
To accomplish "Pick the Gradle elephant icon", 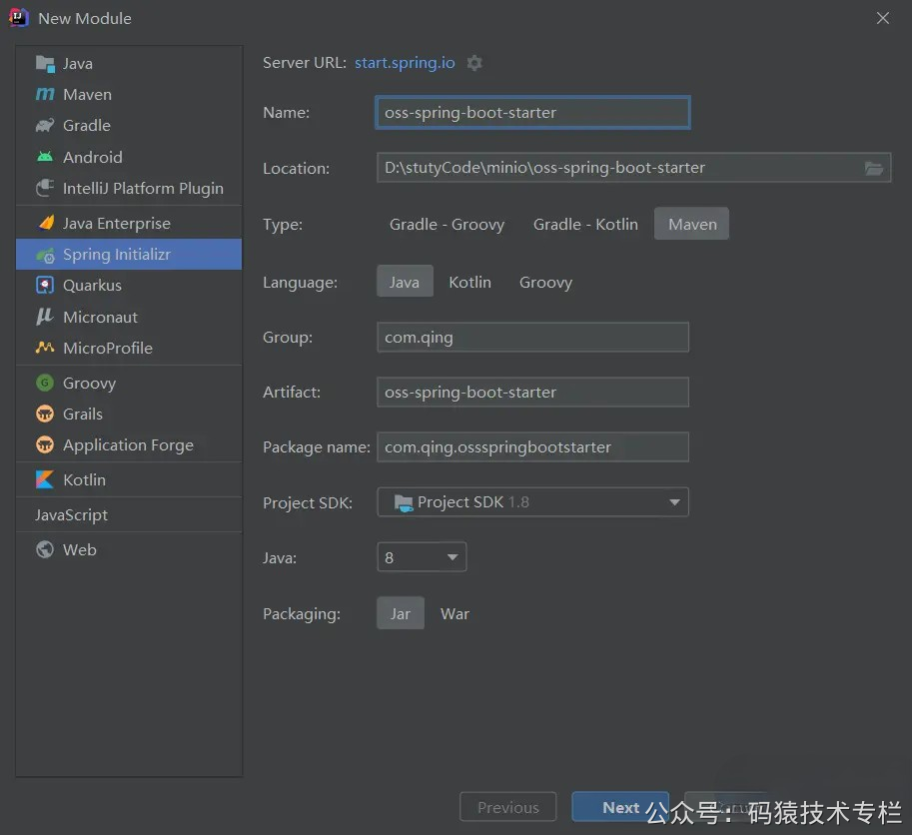I will click(x=45, y=126).
